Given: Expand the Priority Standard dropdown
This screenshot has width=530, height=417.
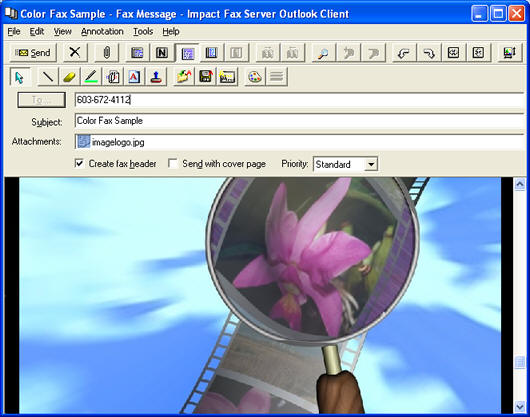Looking at the screenshot, I should tap(371, 164).
